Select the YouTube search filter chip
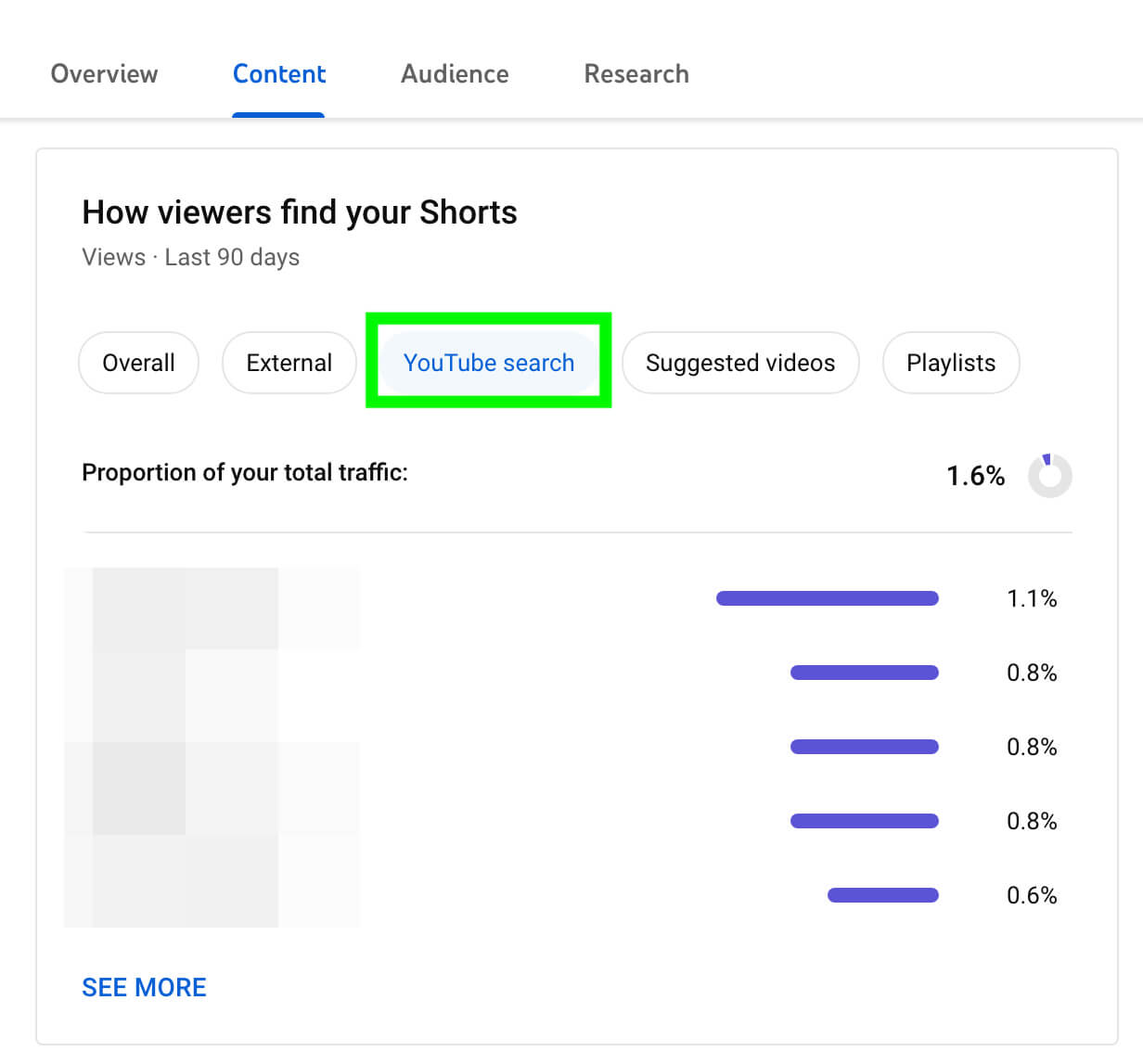Screen dimensions: 1143x1064 click(488, 363)
